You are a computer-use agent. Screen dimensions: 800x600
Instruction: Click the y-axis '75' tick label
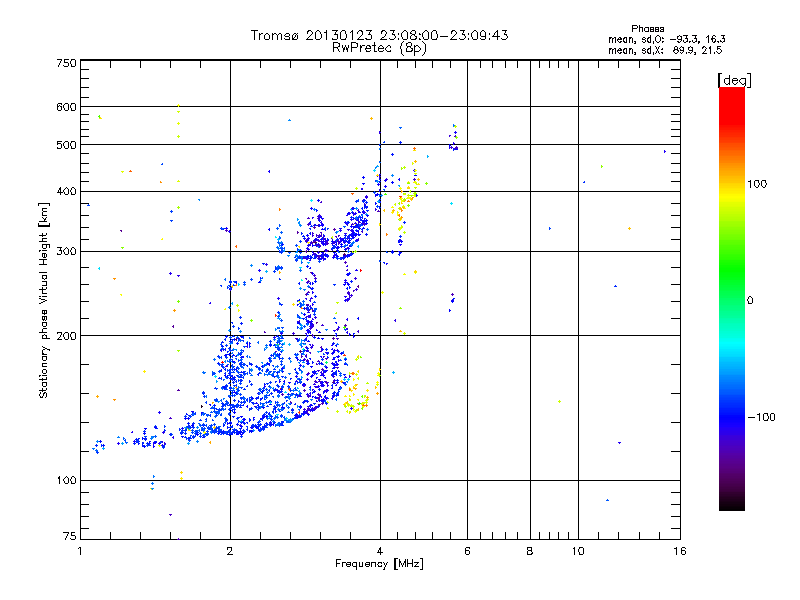(x=70, y=536)
